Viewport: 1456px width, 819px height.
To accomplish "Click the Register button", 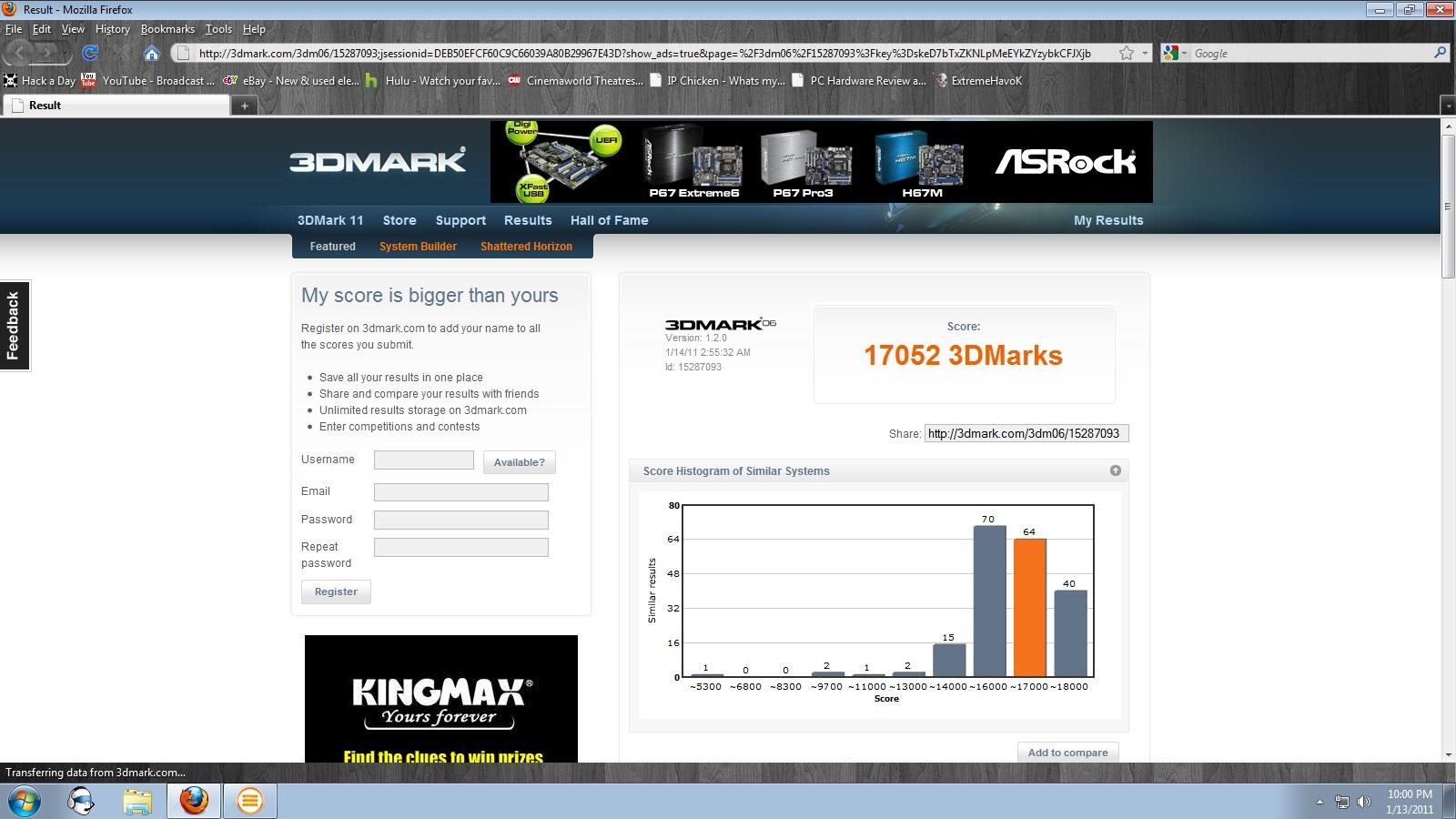I will [336, 591].
